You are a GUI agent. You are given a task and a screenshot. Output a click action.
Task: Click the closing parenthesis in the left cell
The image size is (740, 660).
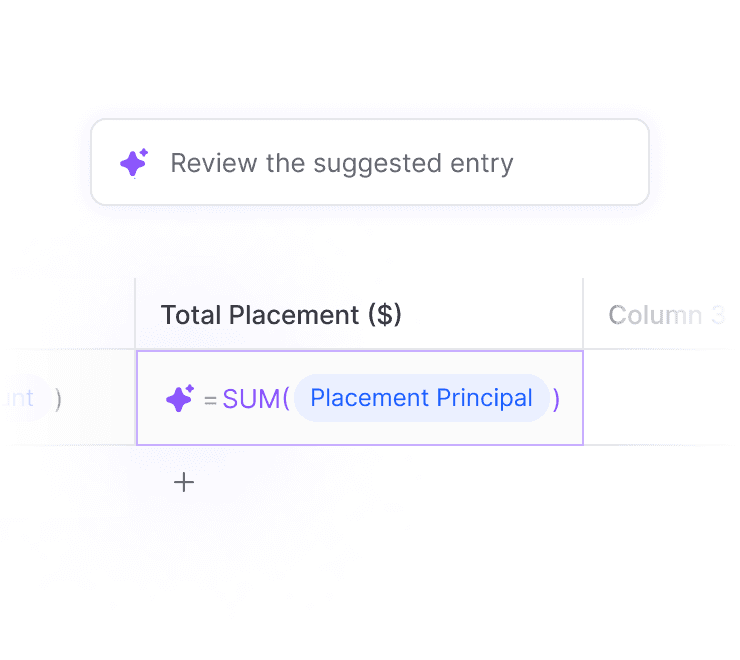tap(58, 399)
